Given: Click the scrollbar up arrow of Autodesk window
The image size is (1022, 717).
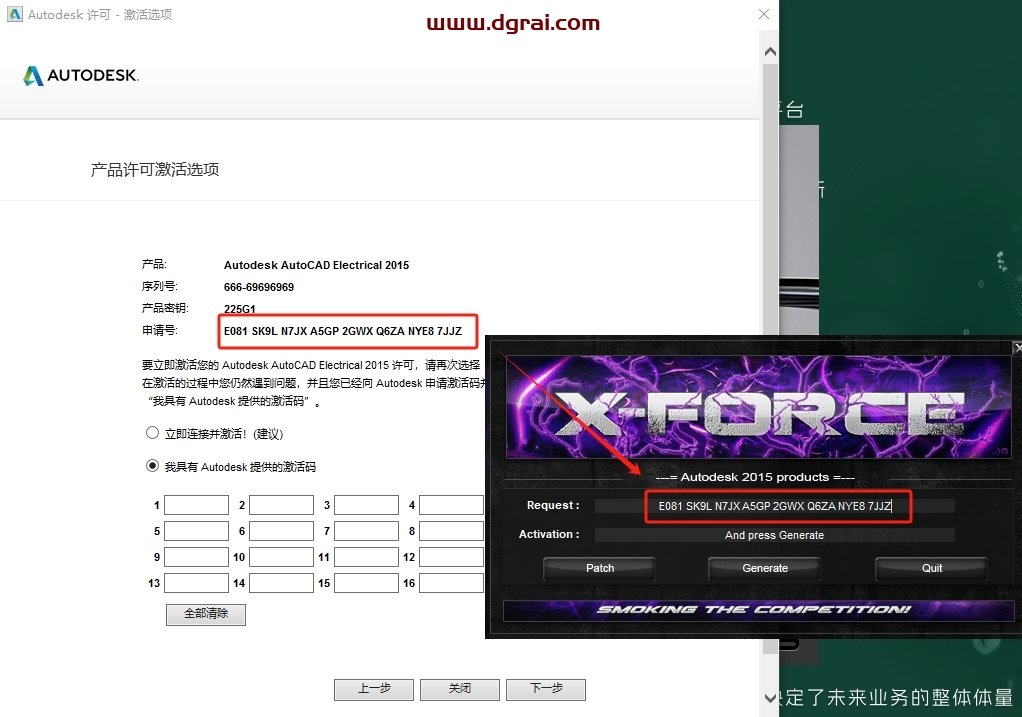Looking at the screenshot, I should click(770, 51).
